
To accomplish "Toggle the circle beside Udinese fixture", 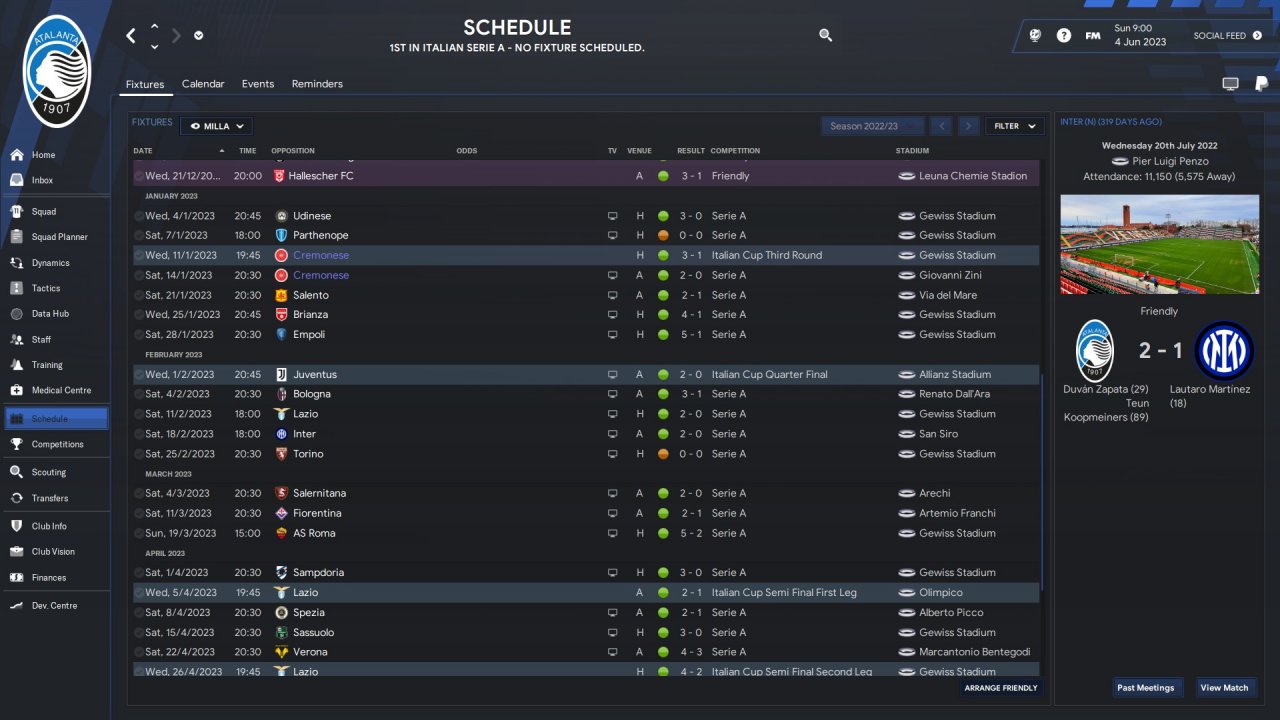I will pyautogui.click(x=139, y=216).
